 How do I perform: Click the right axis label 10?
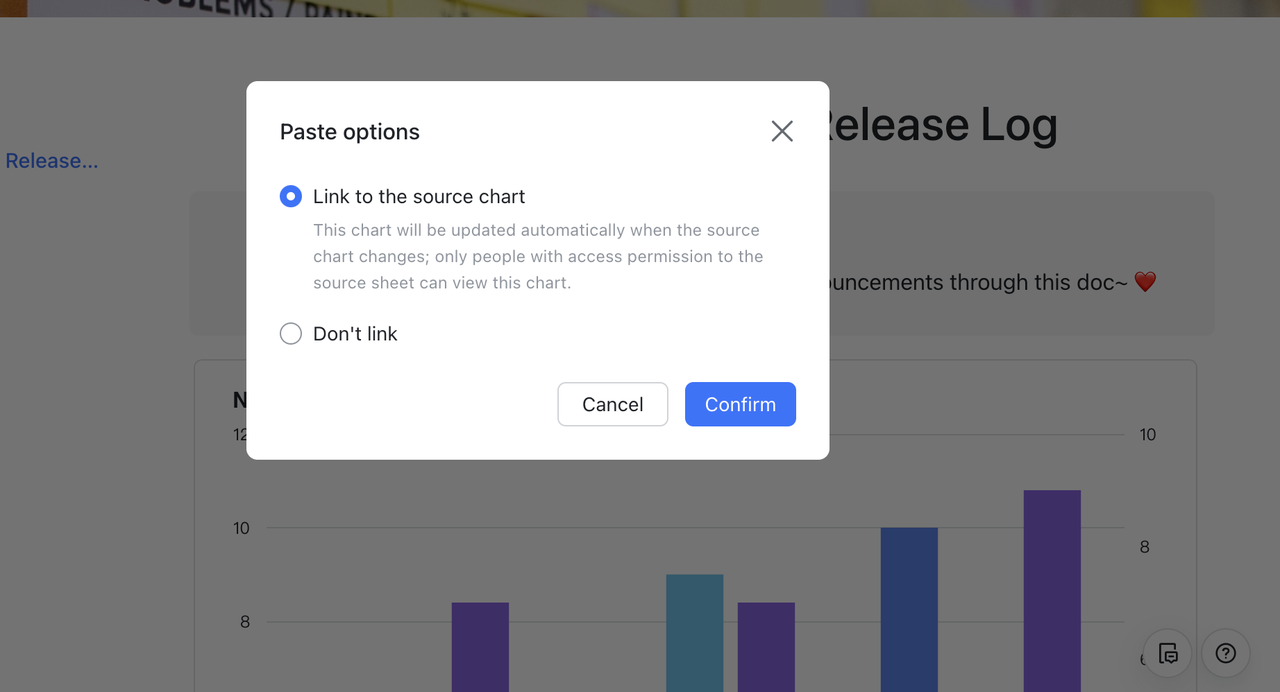1147,435
